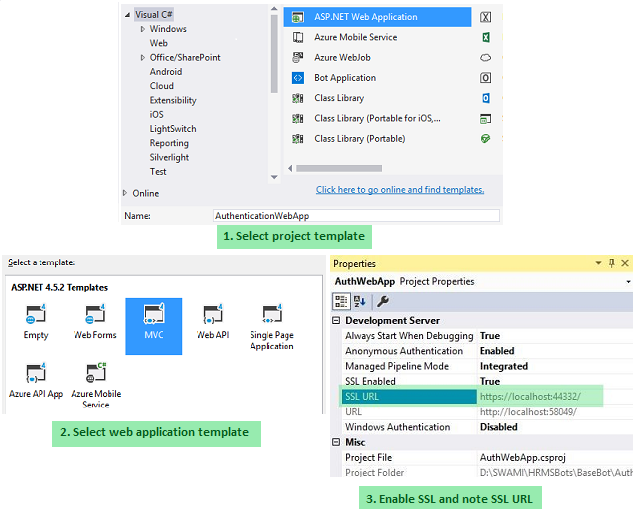Open the AuthWebApp object dropdown
638x511 pixels.
[x=628, y=282]
